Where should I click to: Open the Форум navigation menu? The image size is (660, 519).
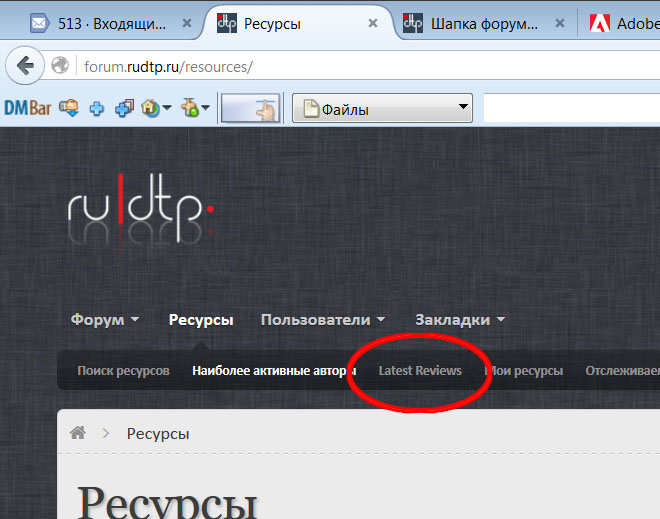[98, 319]
